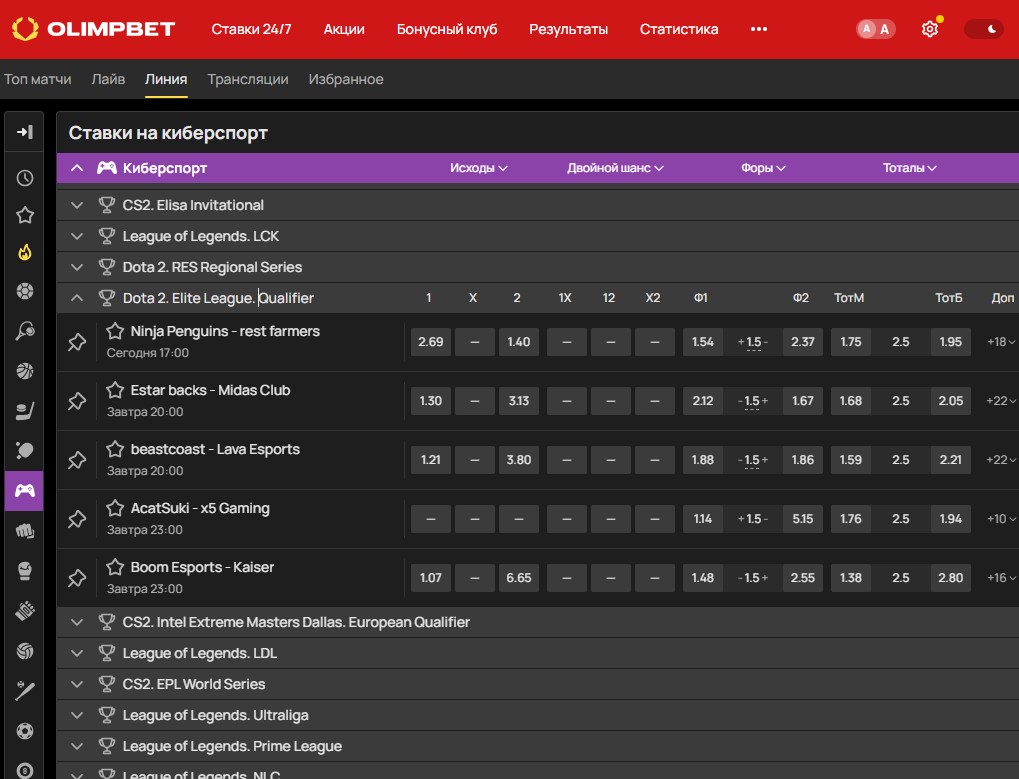Select the volleyball sidebar icon
Image resolution: width=1019 pixels, height=779 pixels.
coord(25,651)
